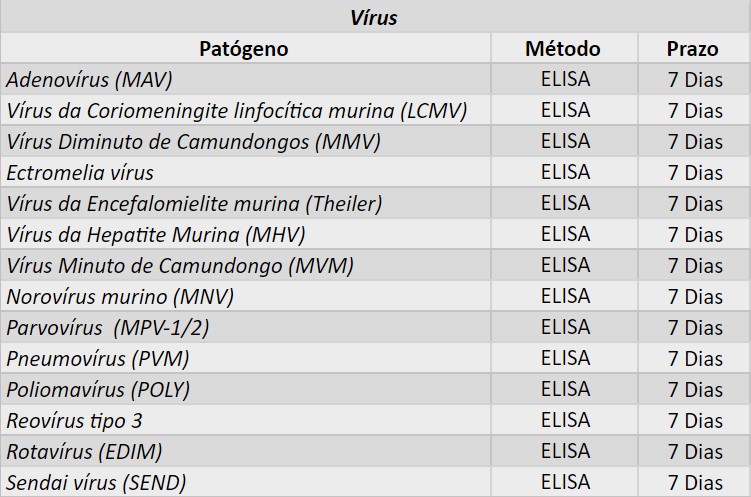Select the Coriomeningite linfocítica murina (LCMV) row

point(237,110)
